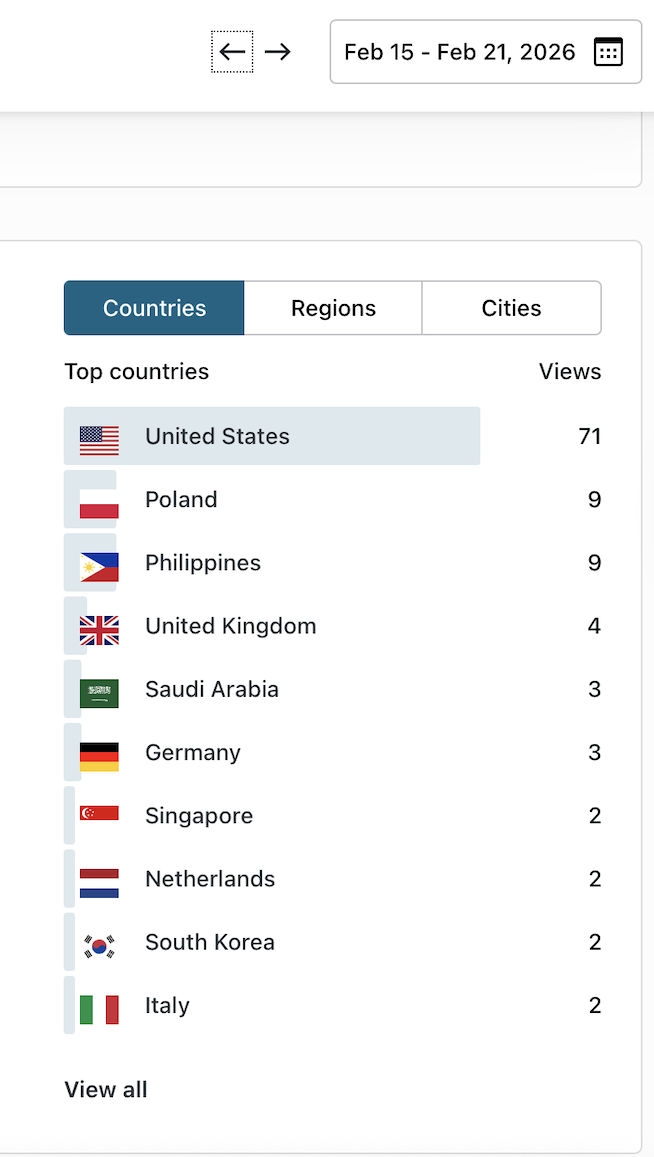Click the Singapore flag icon
The height and width of the screenshot is (1157, 654).
pyautogui.click(x=99, y=816)
